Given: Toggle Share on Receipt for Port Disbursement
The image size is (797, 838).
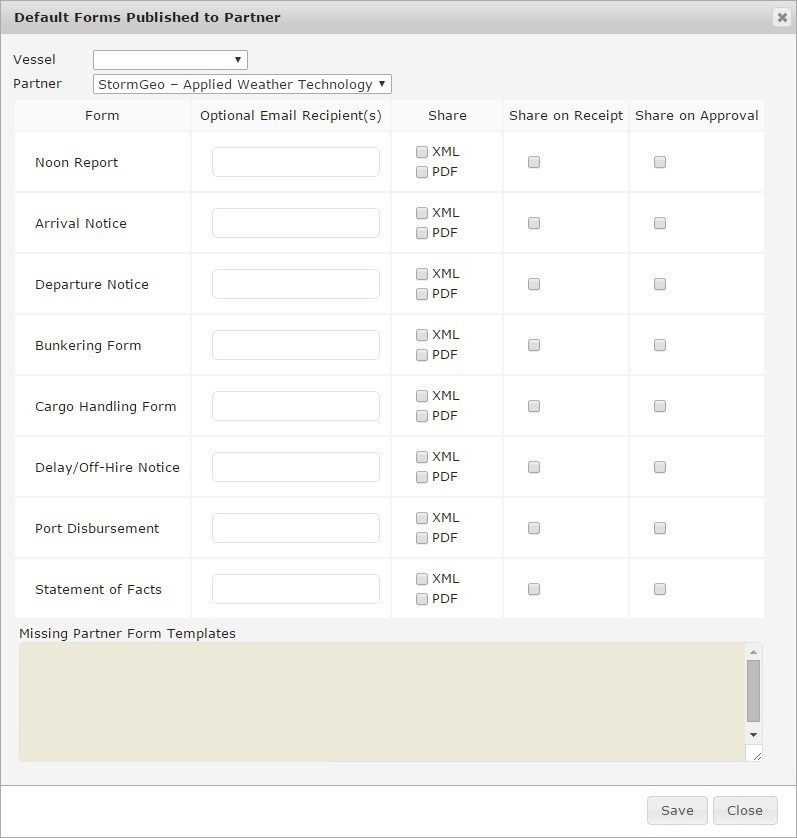Looking at the screenshot, I should [x=534, y=528].
